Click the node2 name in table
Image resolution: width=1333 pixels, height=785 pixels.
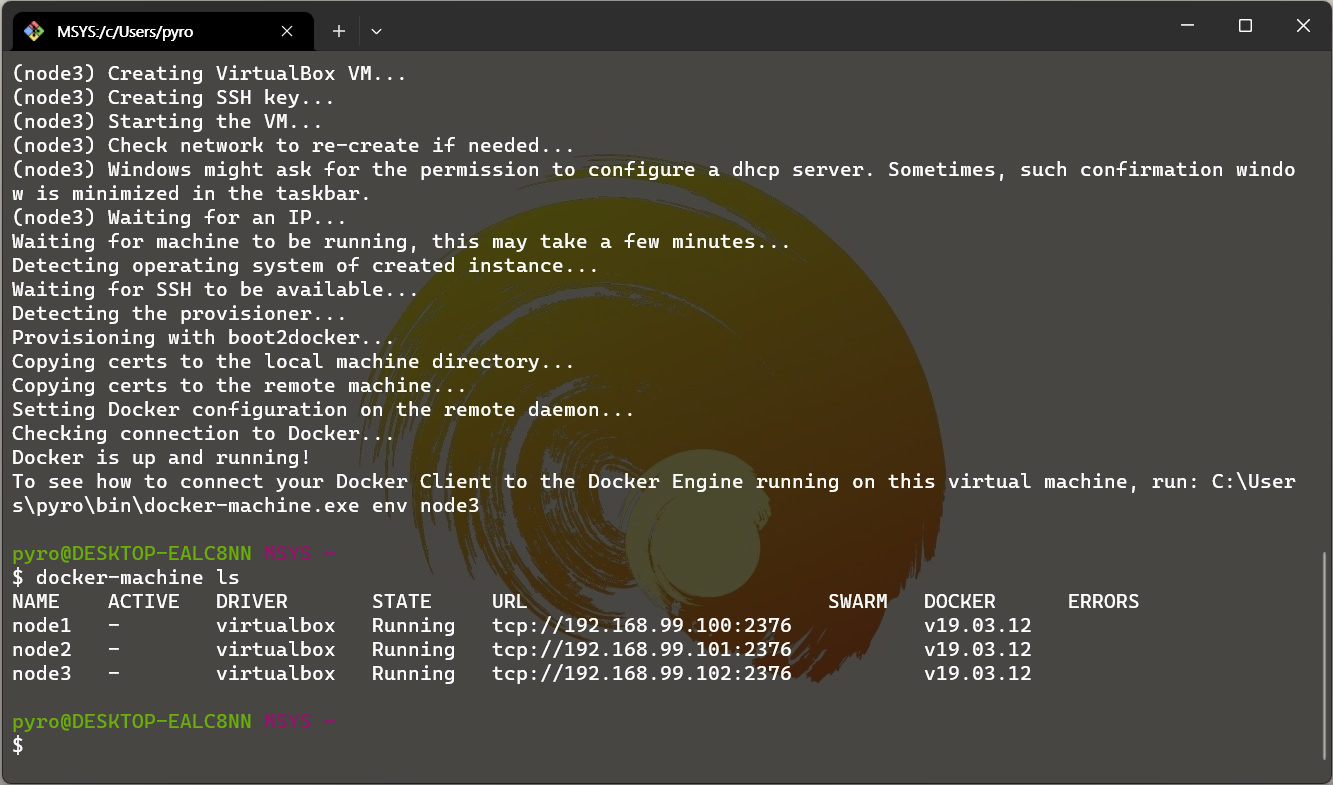click(42, 650)
